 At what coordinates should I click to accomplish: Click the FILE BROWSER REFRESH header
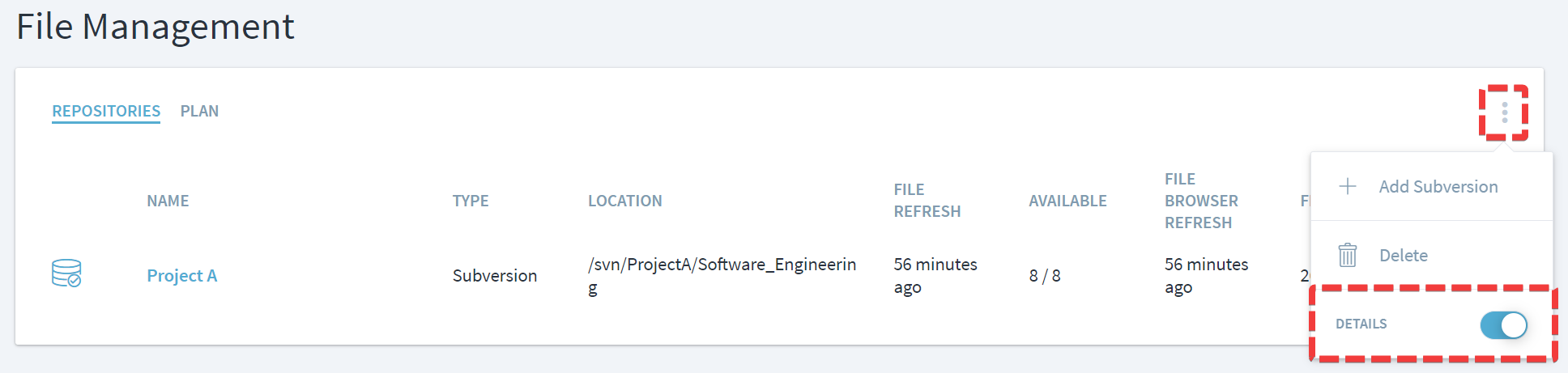click(1201, 200)
